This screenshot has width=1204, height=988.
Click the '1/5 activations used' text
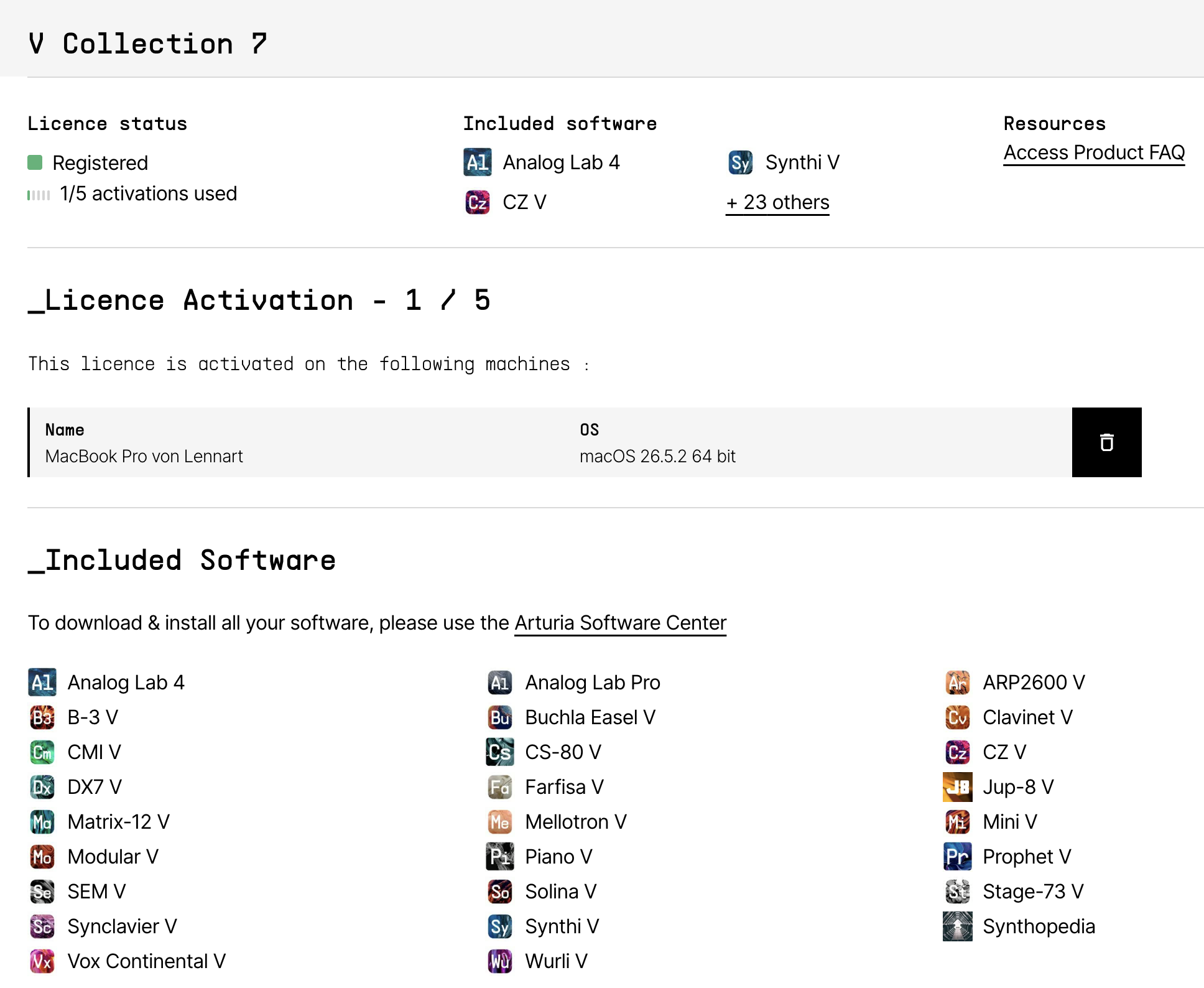click(148, 193)
